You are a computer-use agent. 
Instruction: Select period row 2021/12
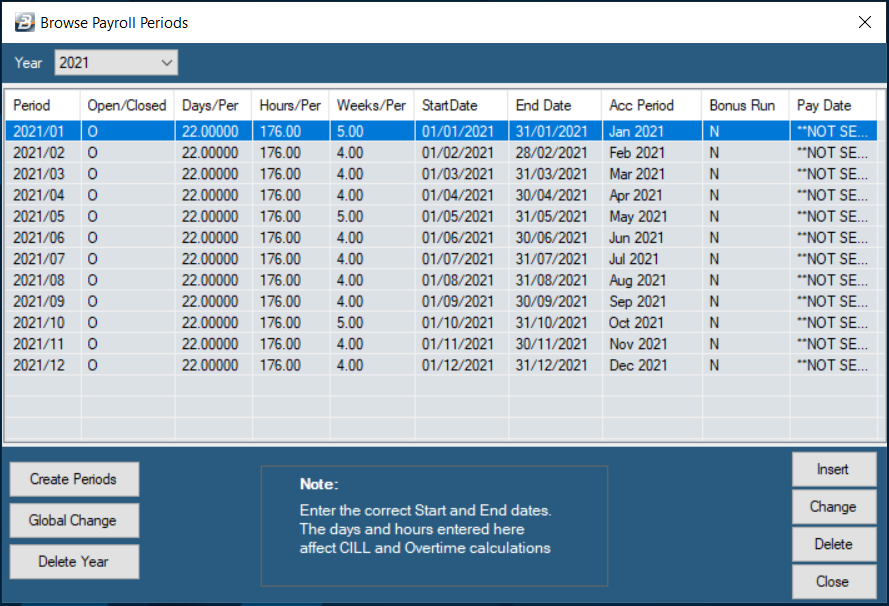point(441,365)
